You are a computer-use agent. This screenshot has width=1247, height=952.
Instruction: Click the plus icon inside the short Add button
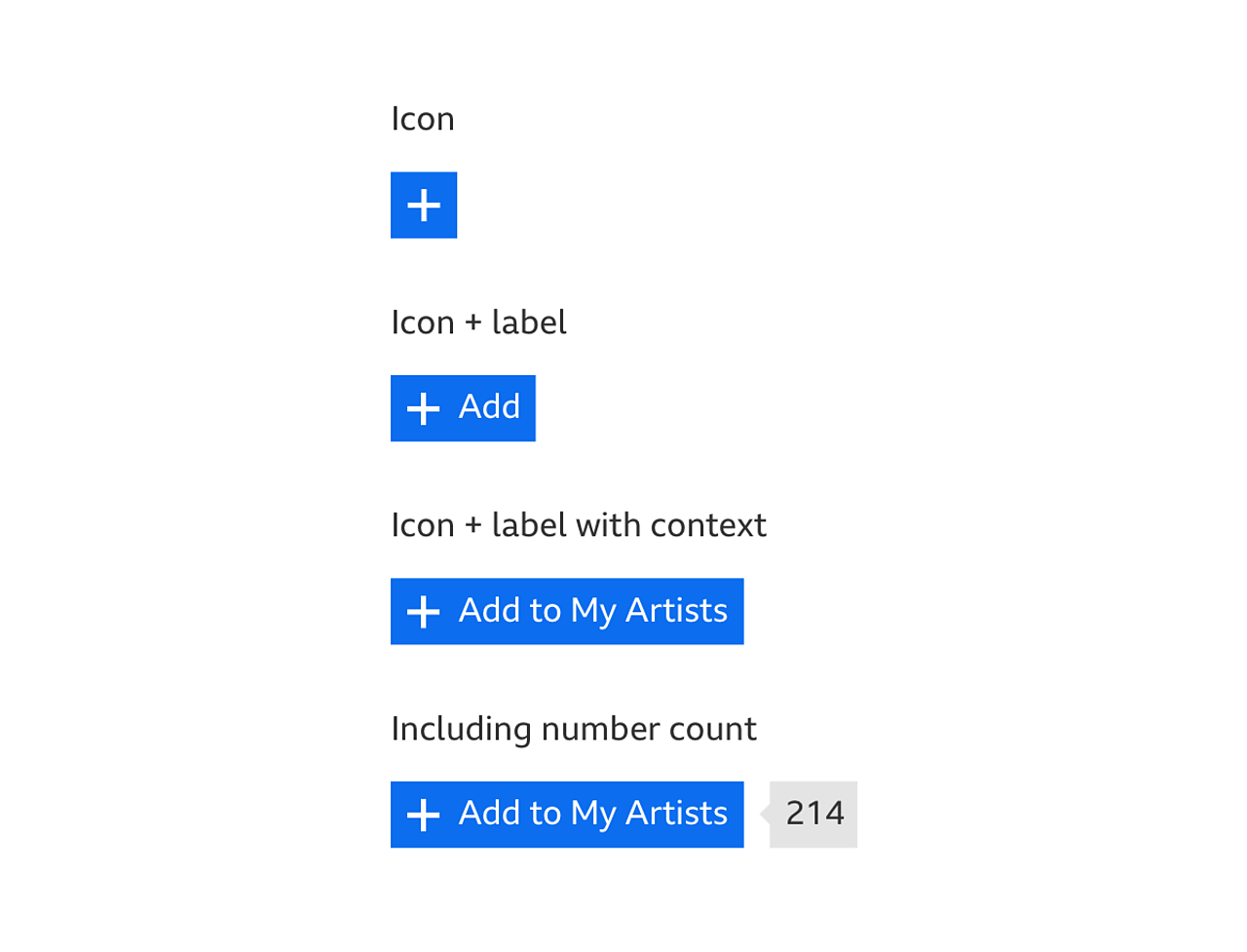[424, 408]
